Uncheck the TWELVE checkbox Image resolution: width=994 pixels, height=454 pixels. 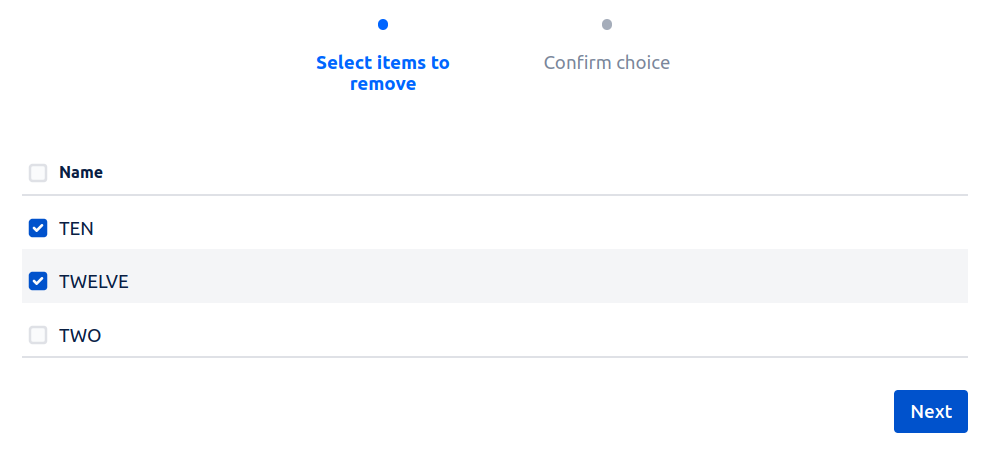pos(38,282)
